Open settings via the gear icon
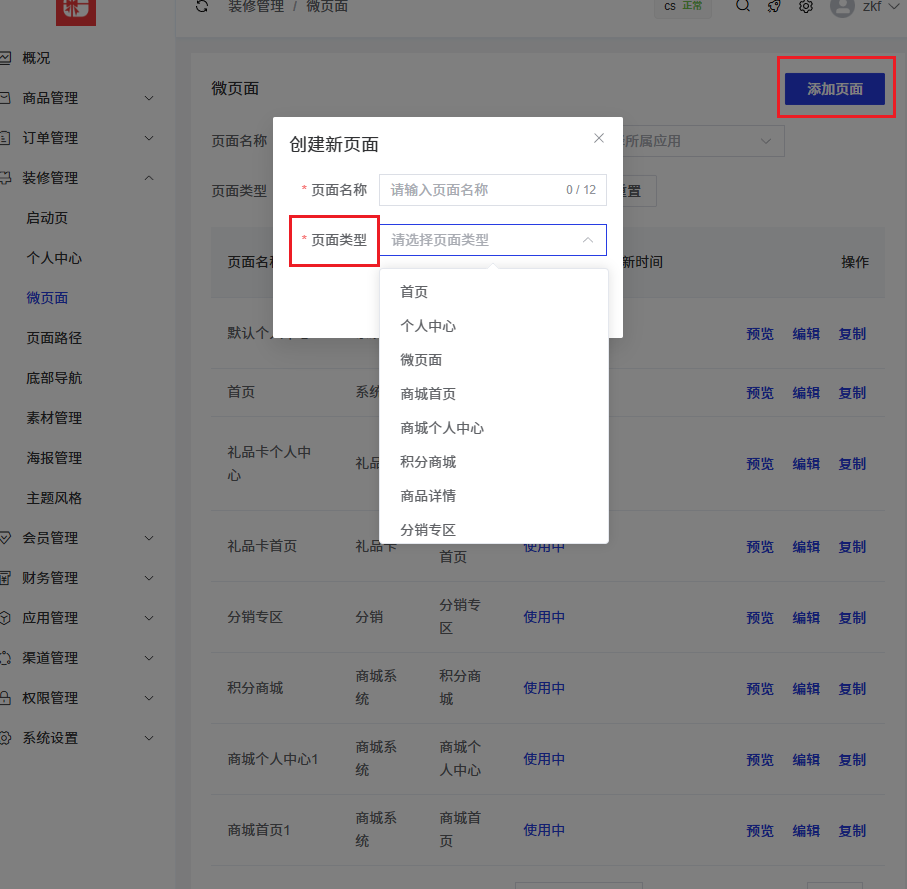The width and height of the screenshot is (907, 889). (805, 6)
